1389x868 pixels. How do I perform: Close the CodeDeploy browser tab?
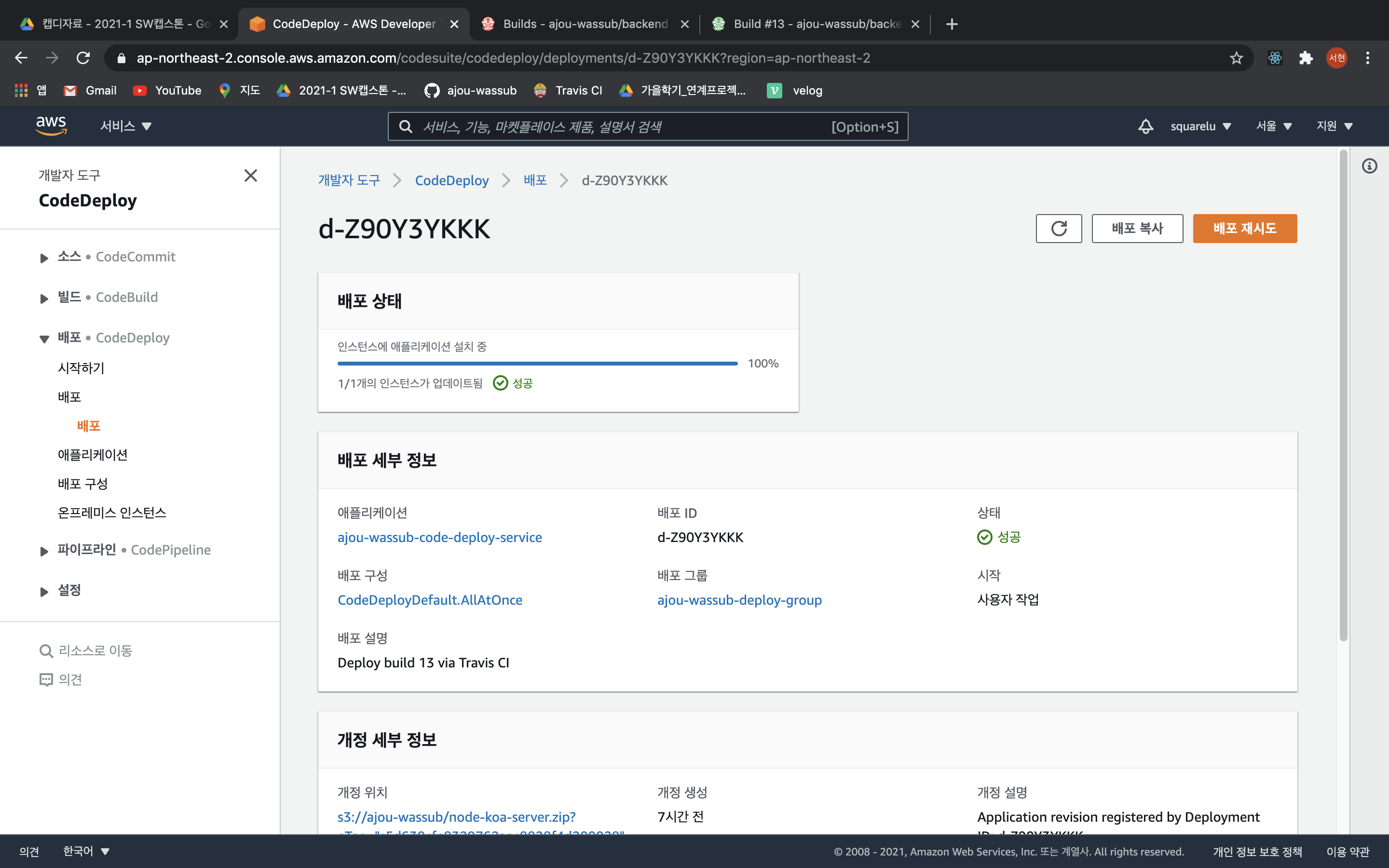click(454, 24)
